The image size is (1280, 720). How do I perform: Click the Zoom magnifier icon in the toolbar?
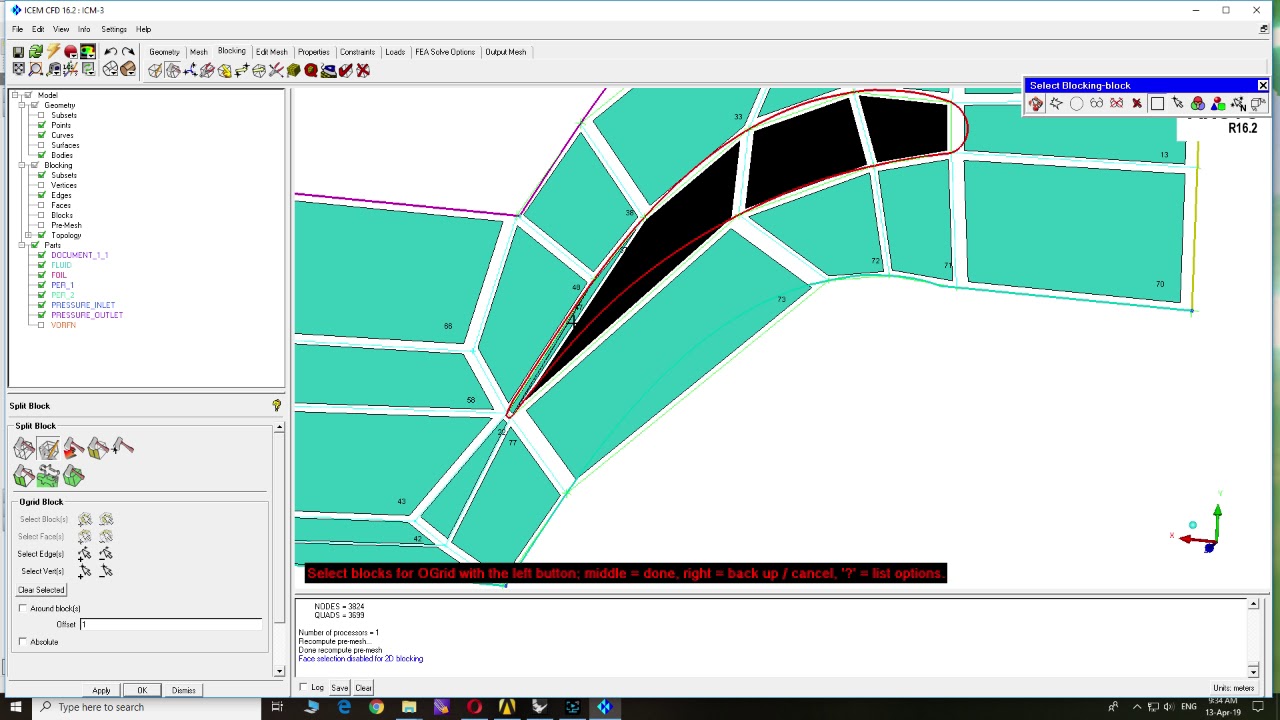tap(36, 69)
